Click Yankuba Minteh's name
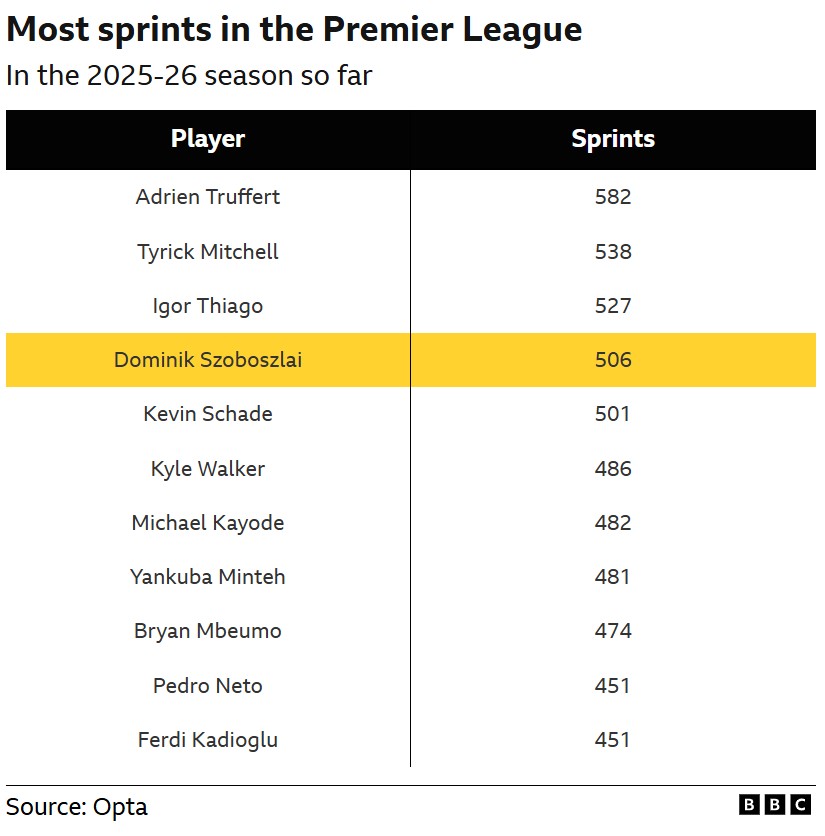825x836 pixels. point(208,577)
